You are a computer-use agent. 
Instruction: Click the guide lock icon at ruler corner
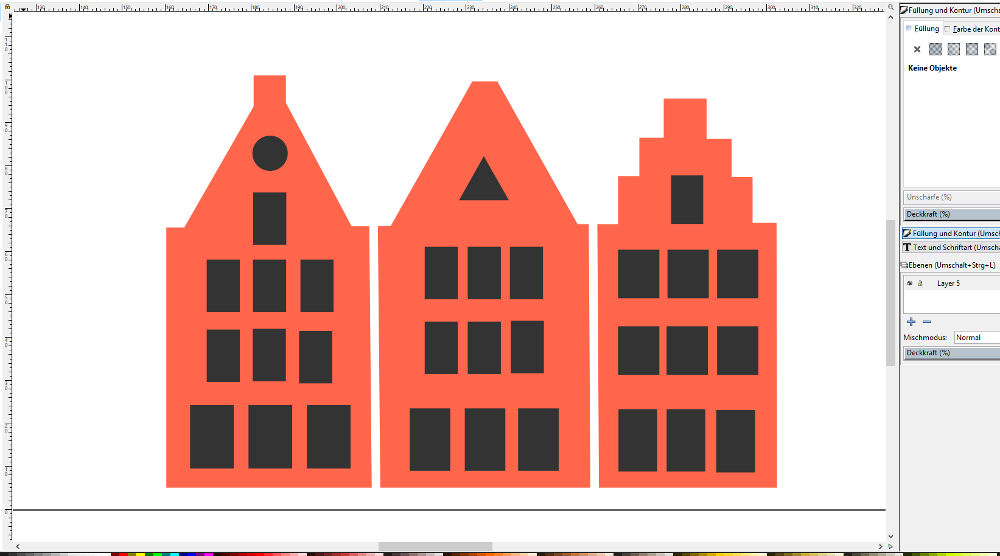pos(7,7)
